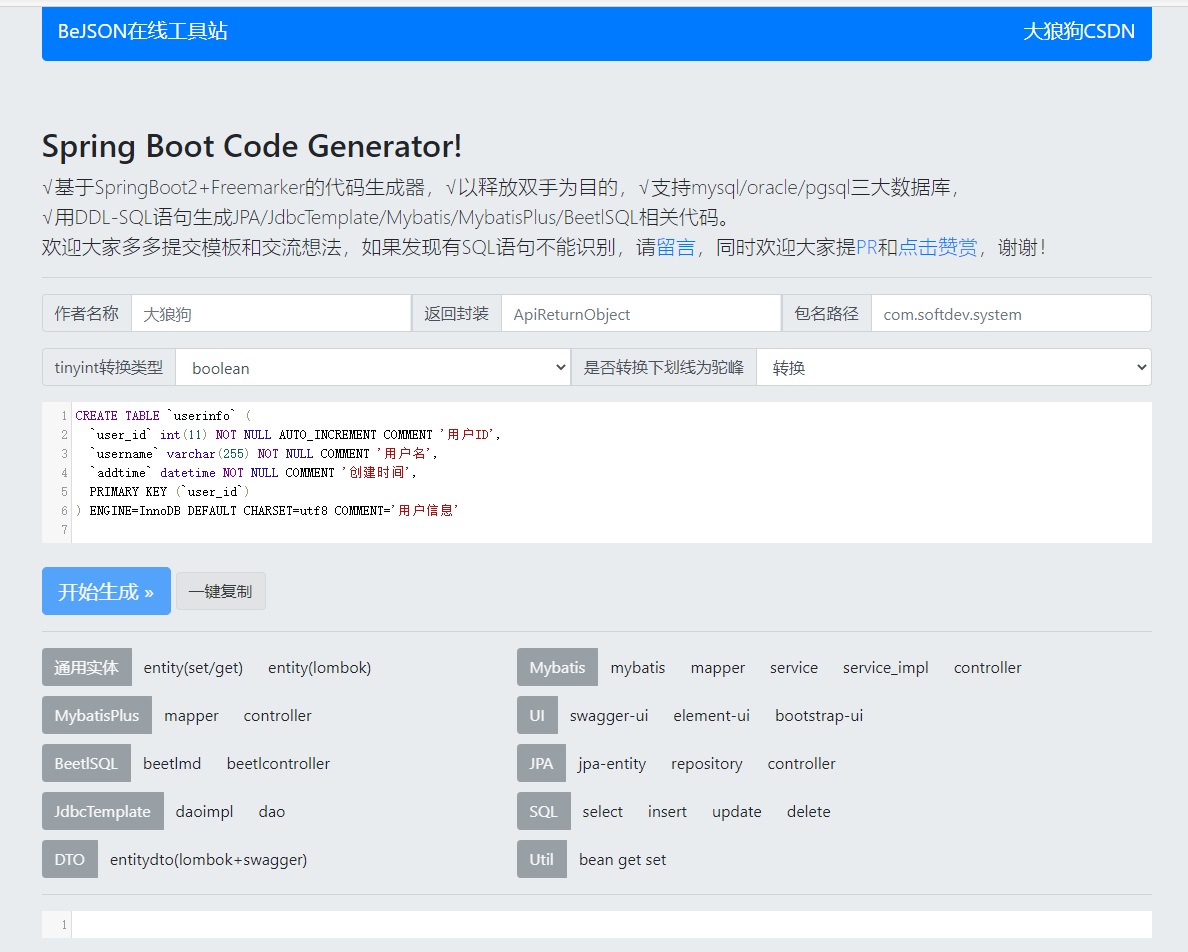1188x952 pixels.
Task: Click the BeJSON在线工具站 header link
Action: click(143, 32)
